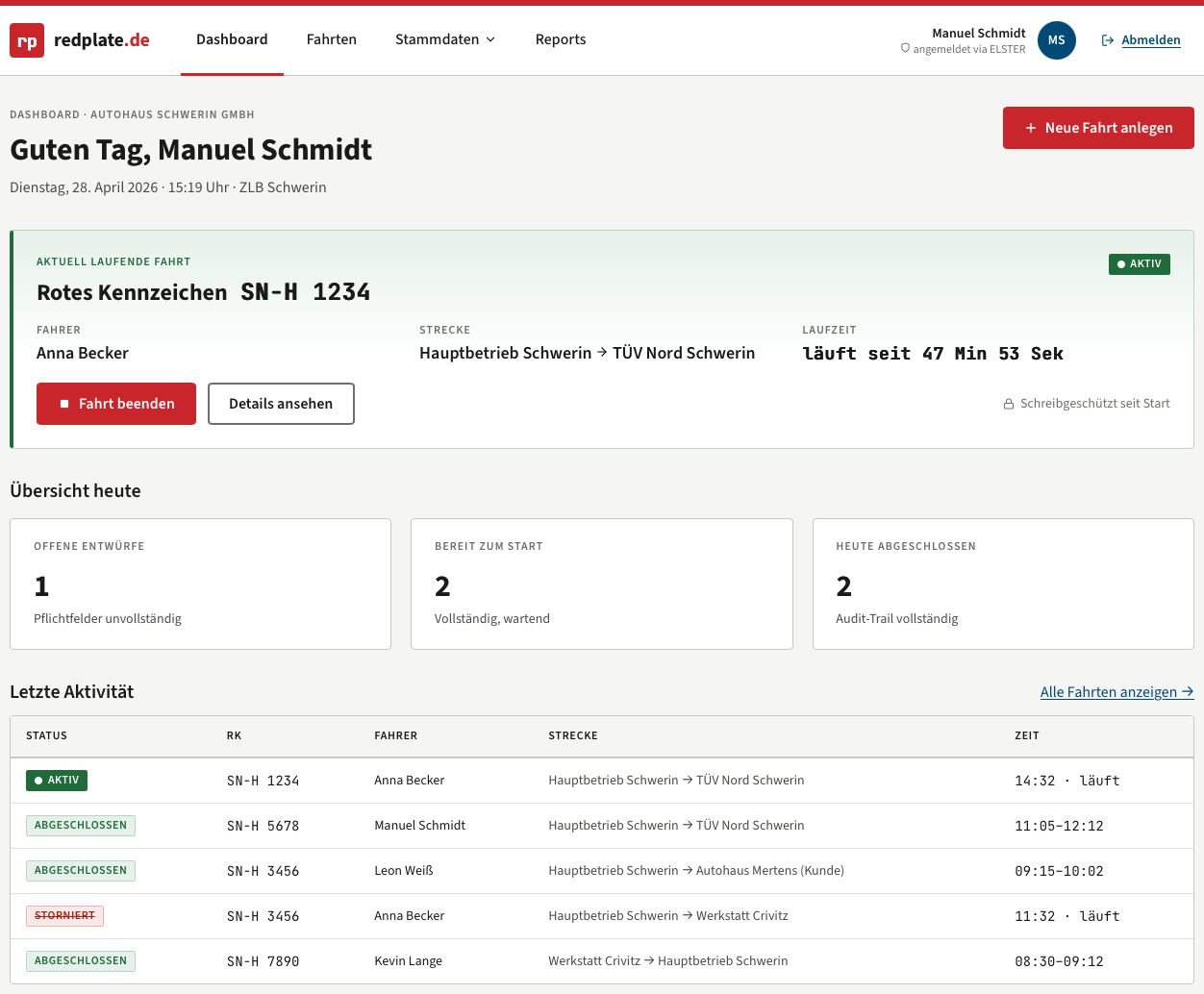Click the AKTIV status badge in the activity table

[x=57, y=781]
